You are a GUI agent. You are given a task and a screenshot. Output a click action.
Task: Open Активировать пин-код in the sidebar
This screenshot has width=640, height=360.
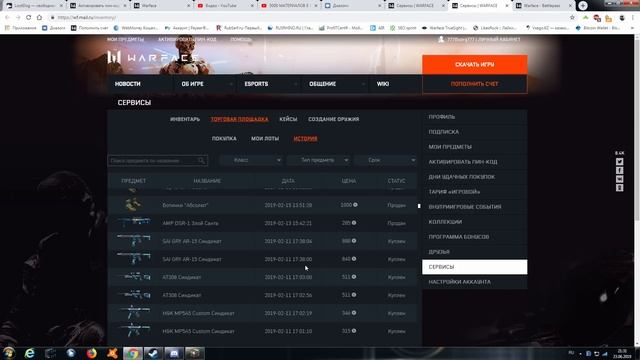pyautogui.click(x=475, y=162)
